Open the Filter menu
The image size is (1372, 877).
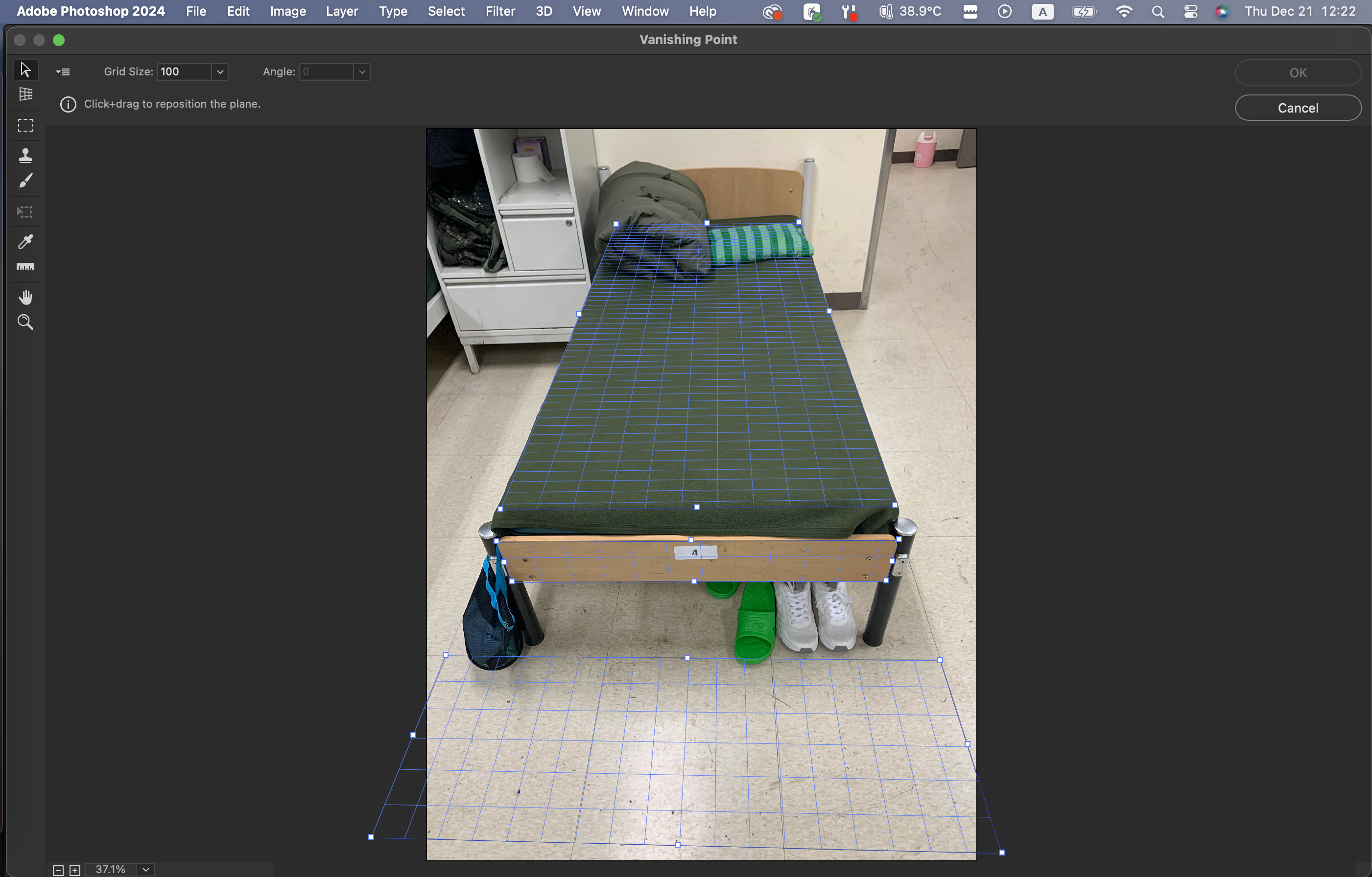tap(499, 11)
